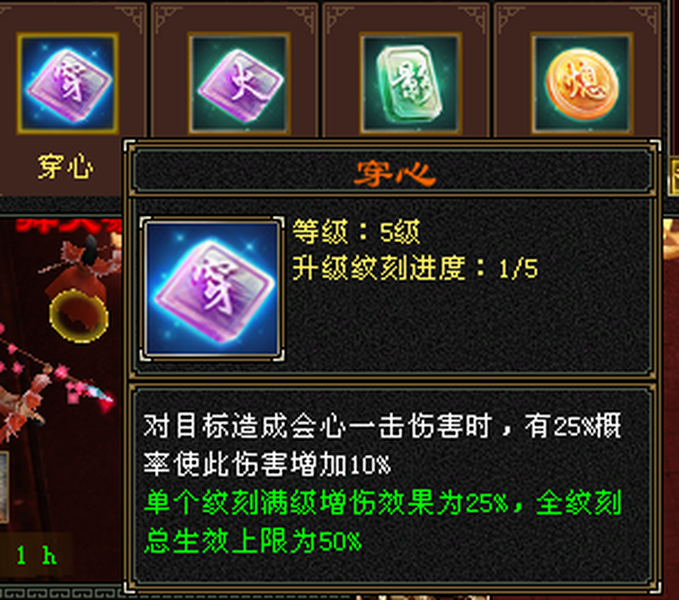Select the purple 火 rune icon
679x600 pixels.
point(239,83)
